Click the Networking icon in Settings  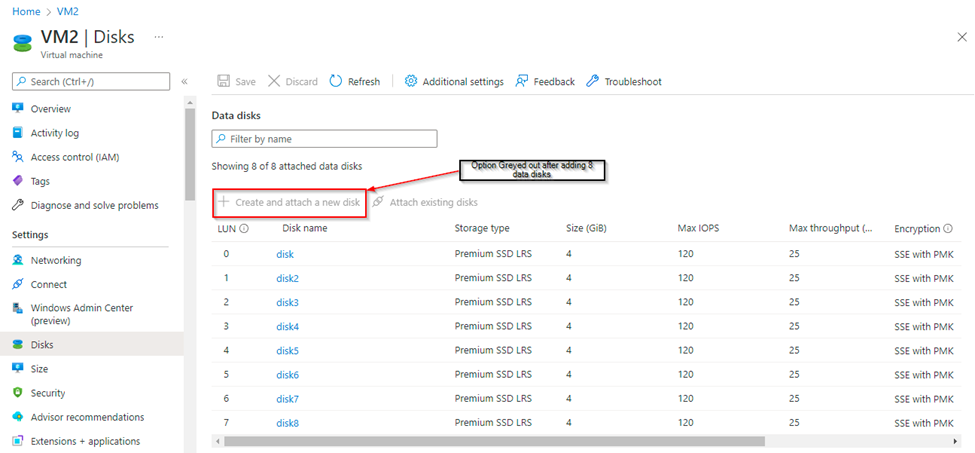point(18,260)
